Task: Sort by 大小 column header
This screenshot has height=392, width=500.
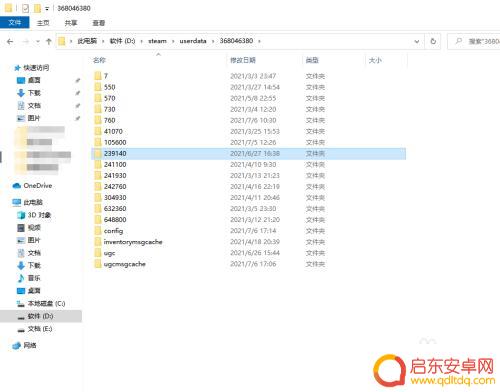Action: (x=375, y=60)
